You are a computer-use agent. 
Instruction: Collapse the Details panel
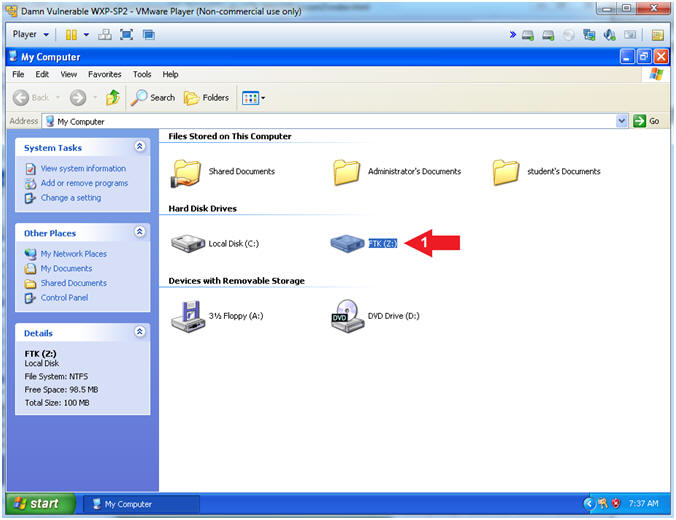click(139, 332)
